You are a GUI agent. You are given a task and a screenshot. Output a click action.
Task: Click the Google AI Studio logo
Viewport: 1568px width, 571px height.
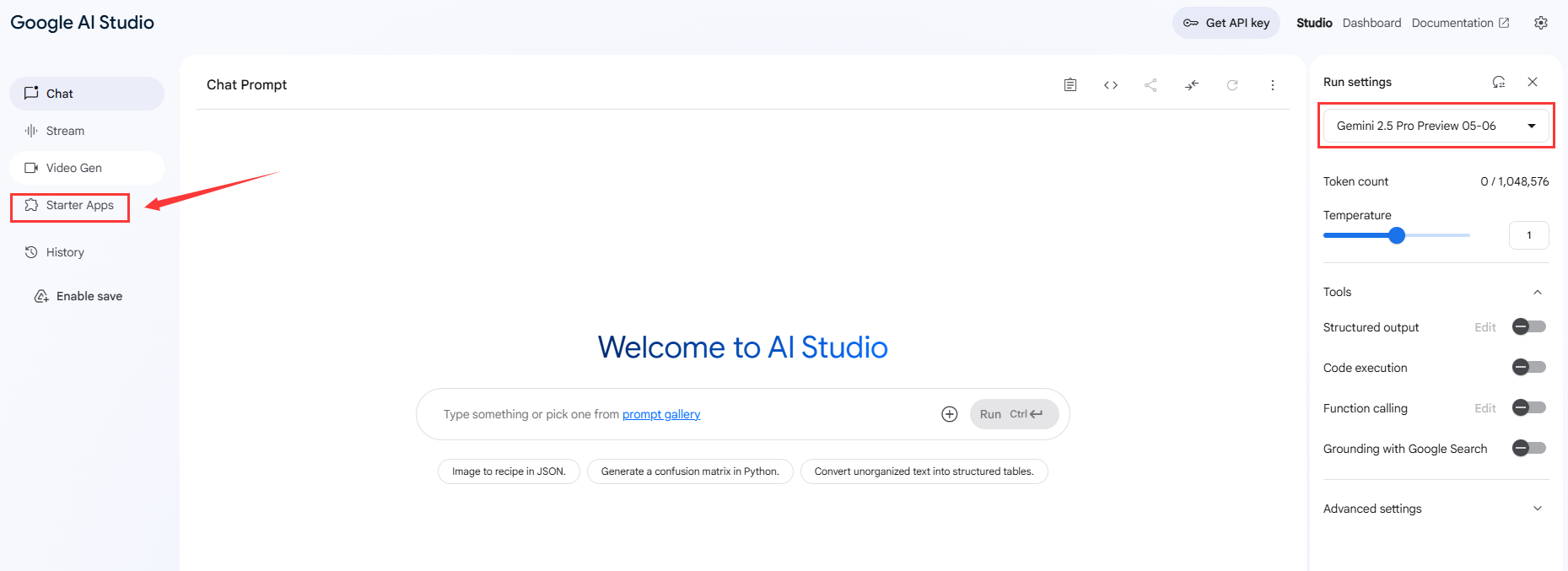(x=82, y=23)
